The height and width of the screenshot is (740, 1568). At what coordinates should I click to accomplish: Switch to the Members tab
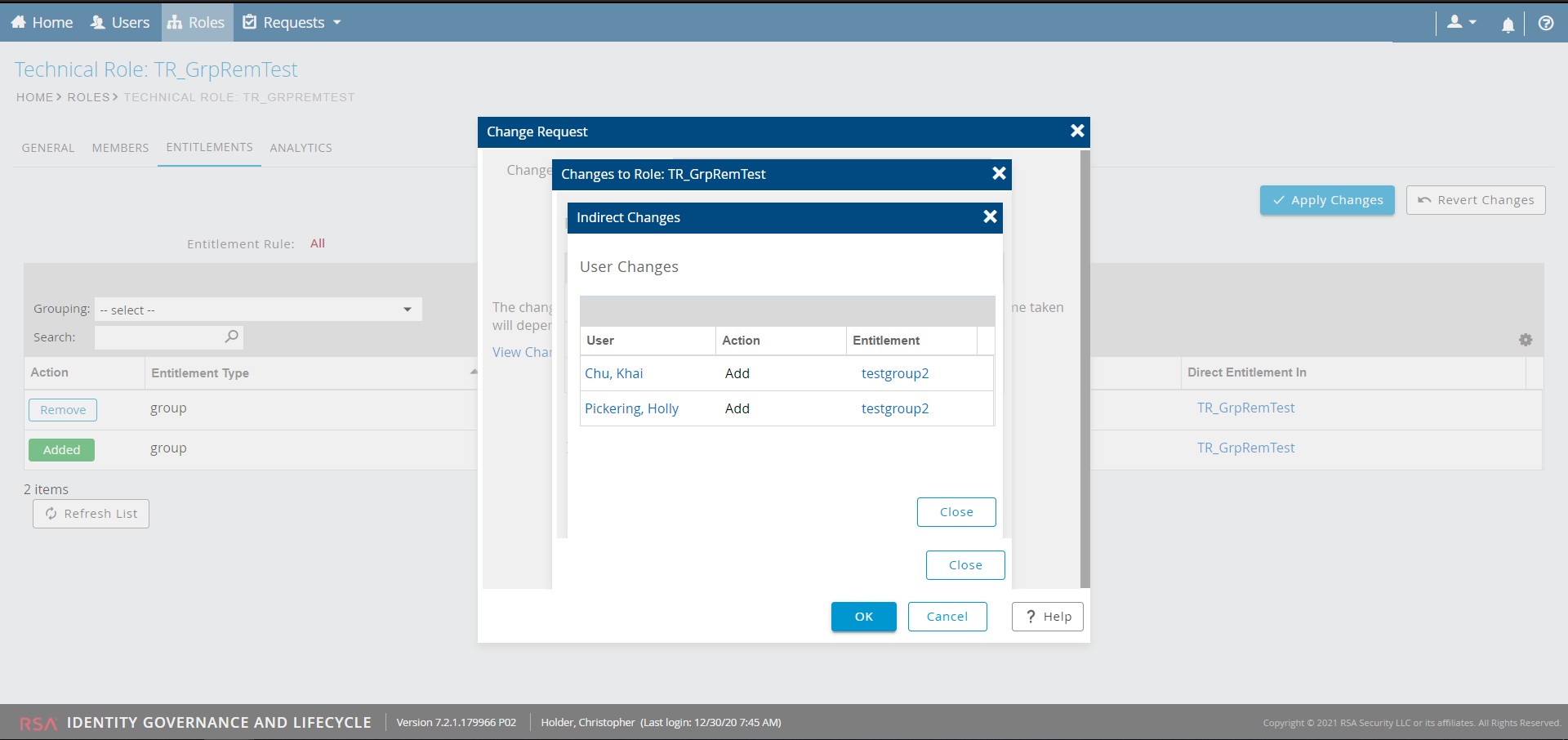click(120, 148)
